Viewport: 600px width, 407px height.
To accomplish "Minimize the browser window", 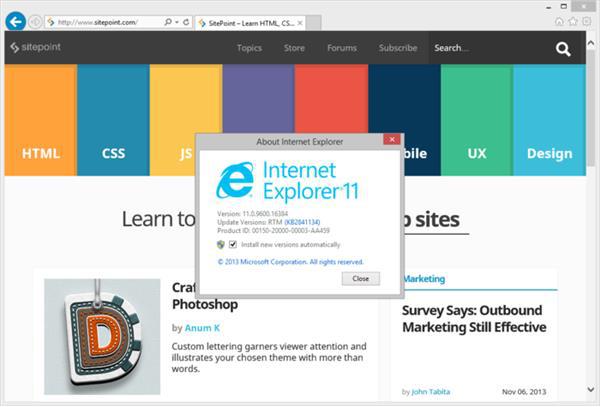I will (549, 7).
